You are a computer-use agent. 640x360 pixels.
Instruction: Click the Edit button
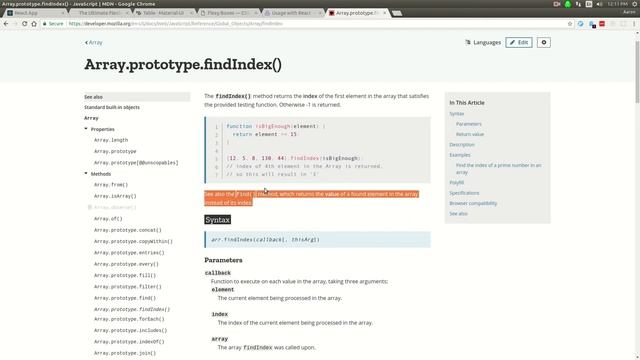click(519, 42)
